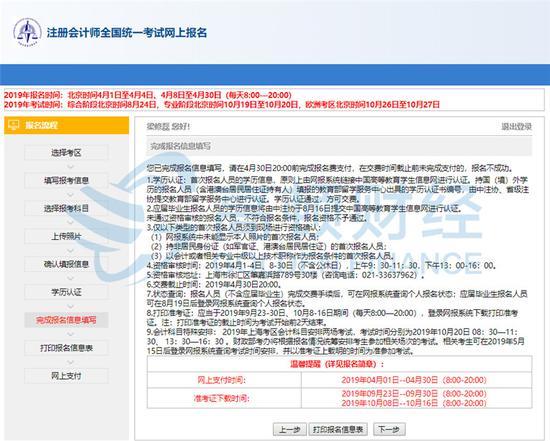Click 退出登录 link
The image size is (550, 441).
tap(516, 126)
